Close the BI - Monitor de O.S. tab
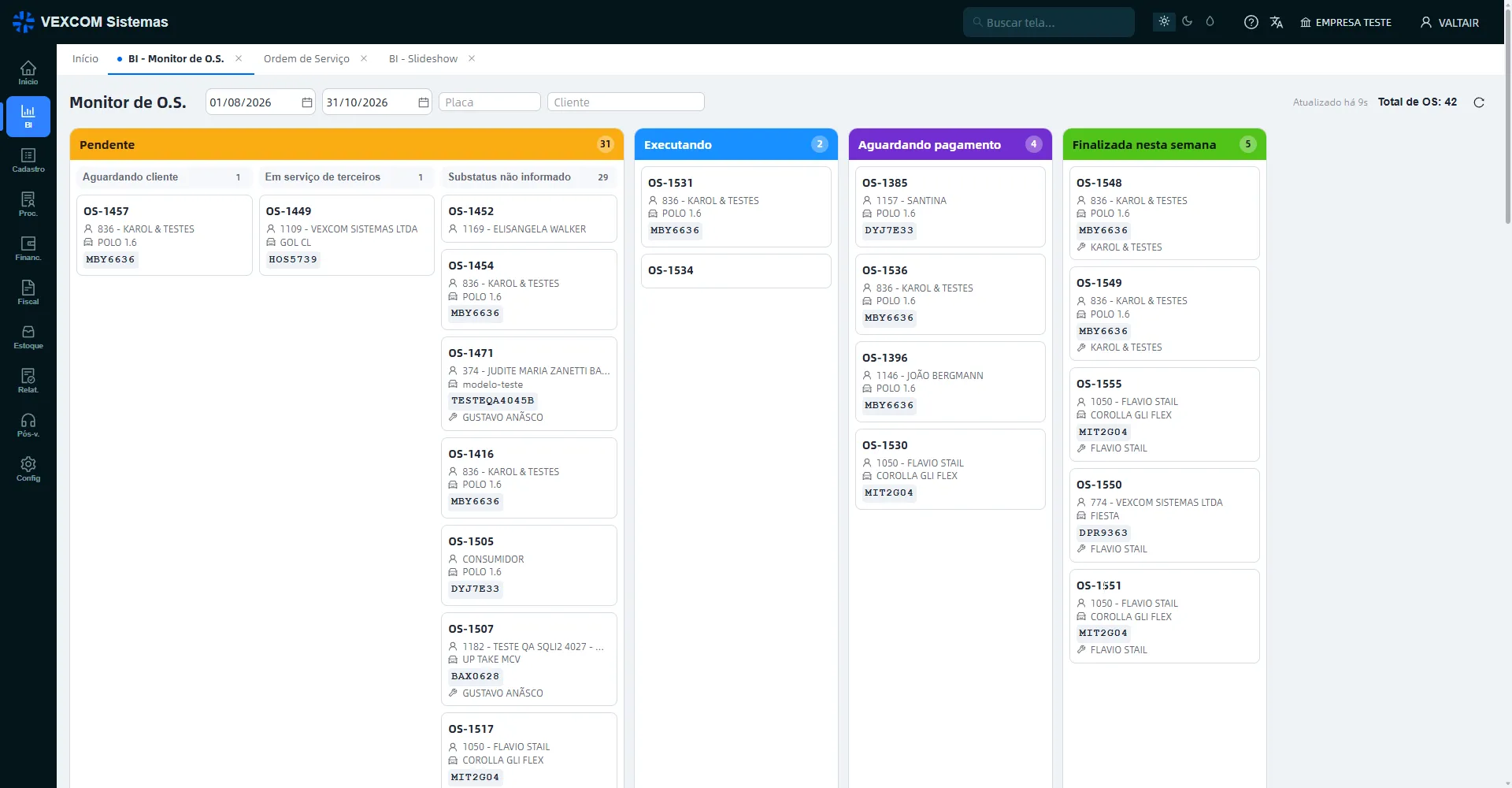 239,58
